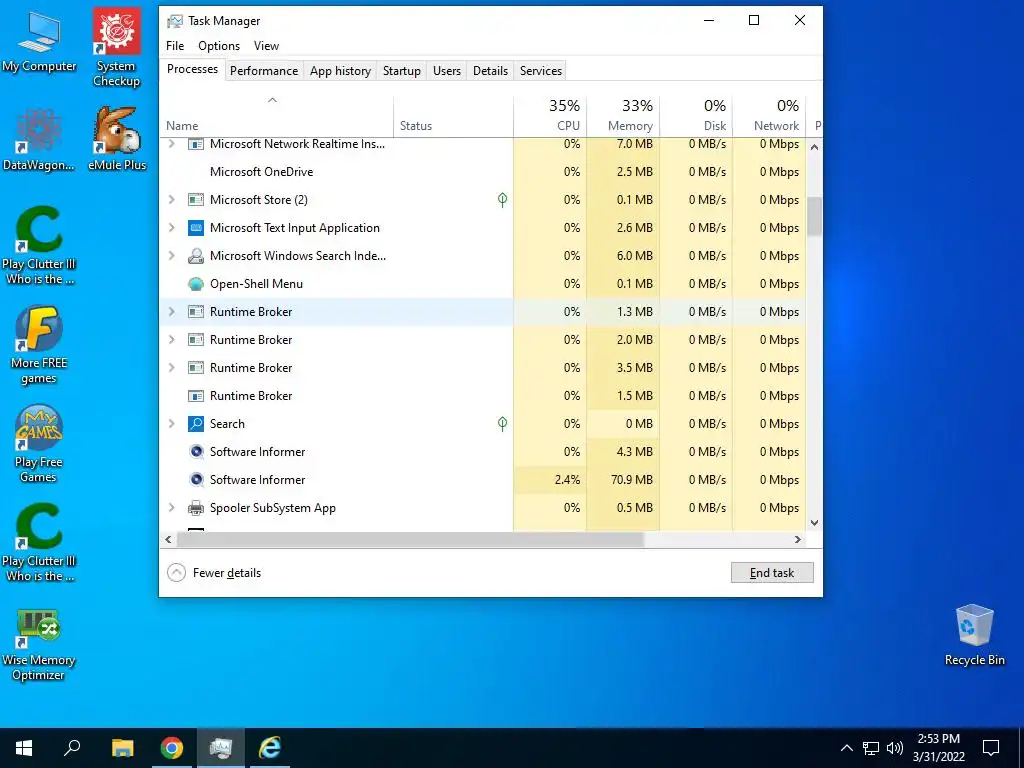Select the Microsoft OneDrive process row
The width and height of the screenshot is (1024, 768).
pos(483,172)
